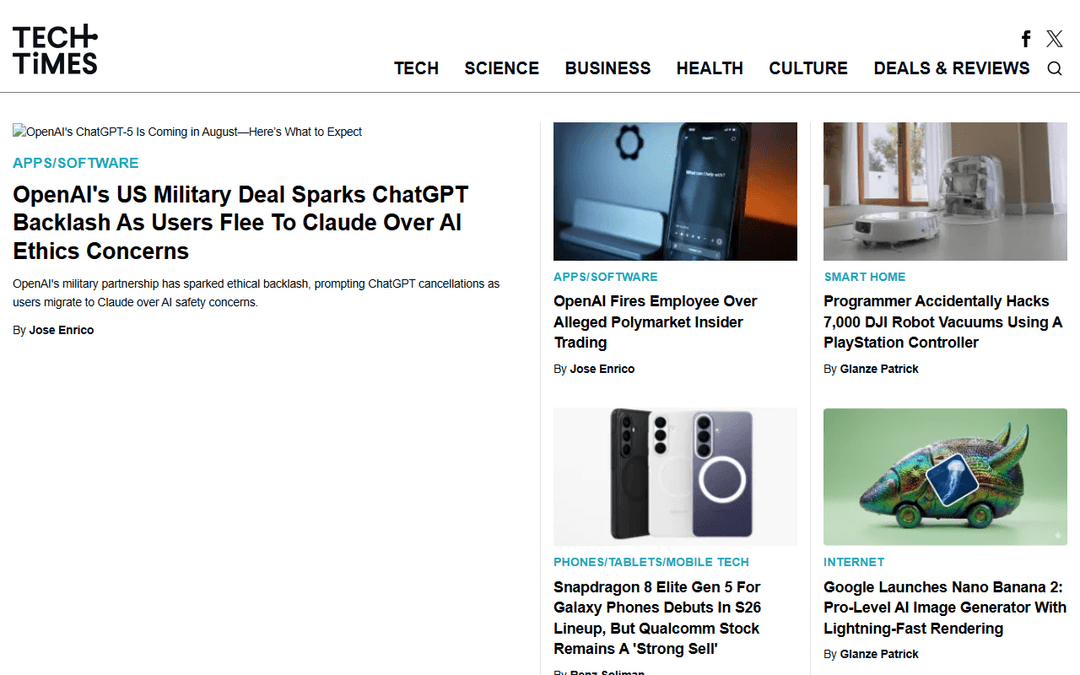The image size is (1080, 675).
Task: Click the summary text about OpenAI's military partnership
Action: pyautogui.click(x=256, y=293)
